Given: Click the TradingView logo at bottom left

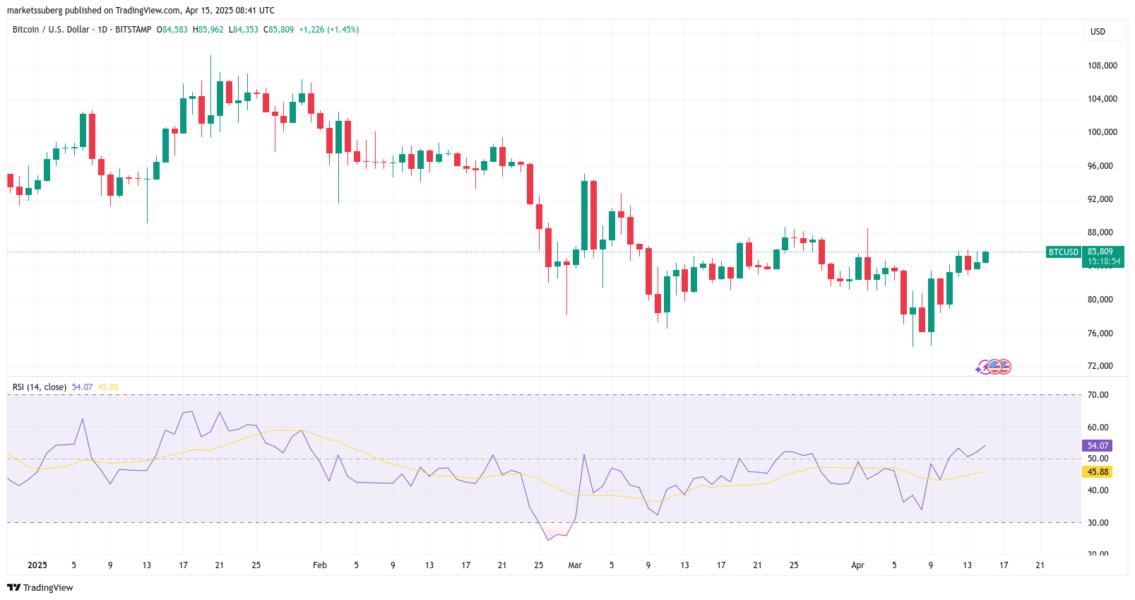Looking at the screenshot, I should coord(40,588).
